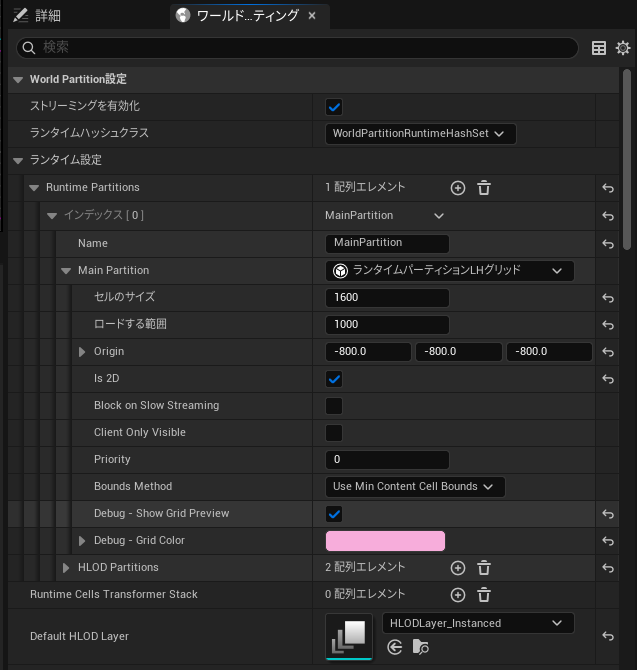Reset cell size value to default
Image resolution: width=637 pixels, height=670 pixels.
(x=608, y=298)
